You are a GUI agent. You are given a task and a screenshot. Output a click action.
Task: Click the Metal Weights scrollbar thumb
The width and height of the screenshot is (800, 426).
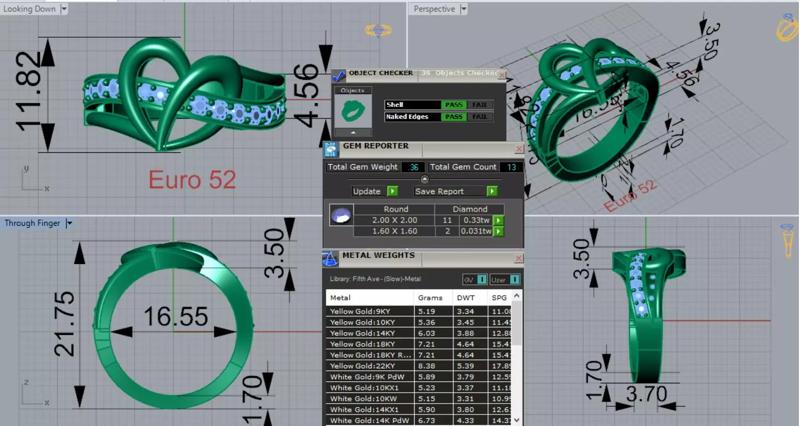coord(516,322)
